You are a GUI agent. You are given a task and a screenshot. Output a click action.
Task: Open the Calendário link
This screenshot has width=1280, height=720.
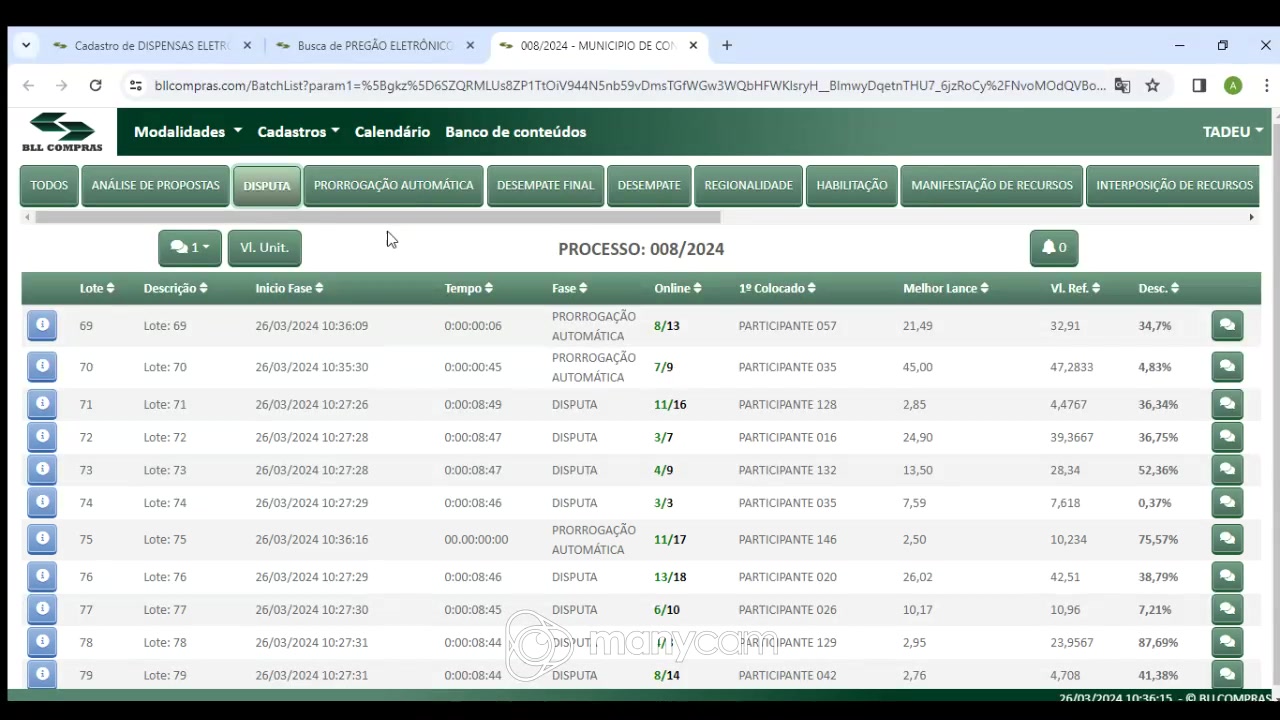pyautogui.click(x=392, y=132)
